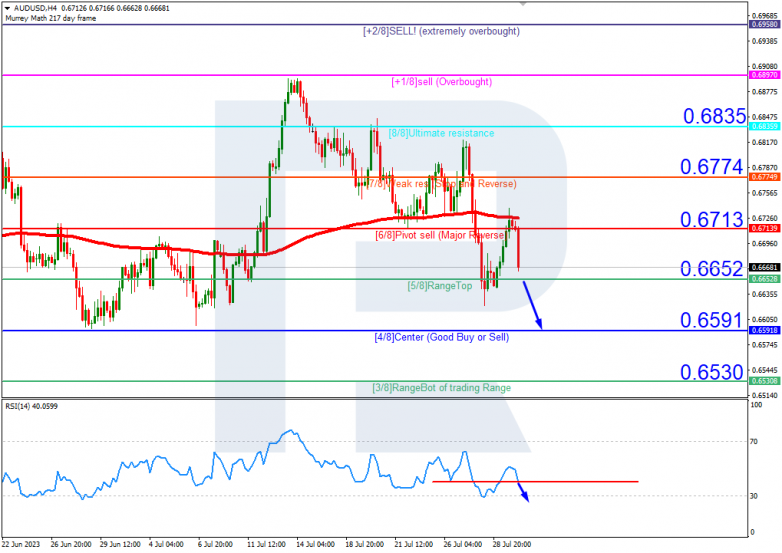
Task: Click the [6/8]Pivot sell Major Reverse label
Action: pyautogui.click(x=439, y=235)
